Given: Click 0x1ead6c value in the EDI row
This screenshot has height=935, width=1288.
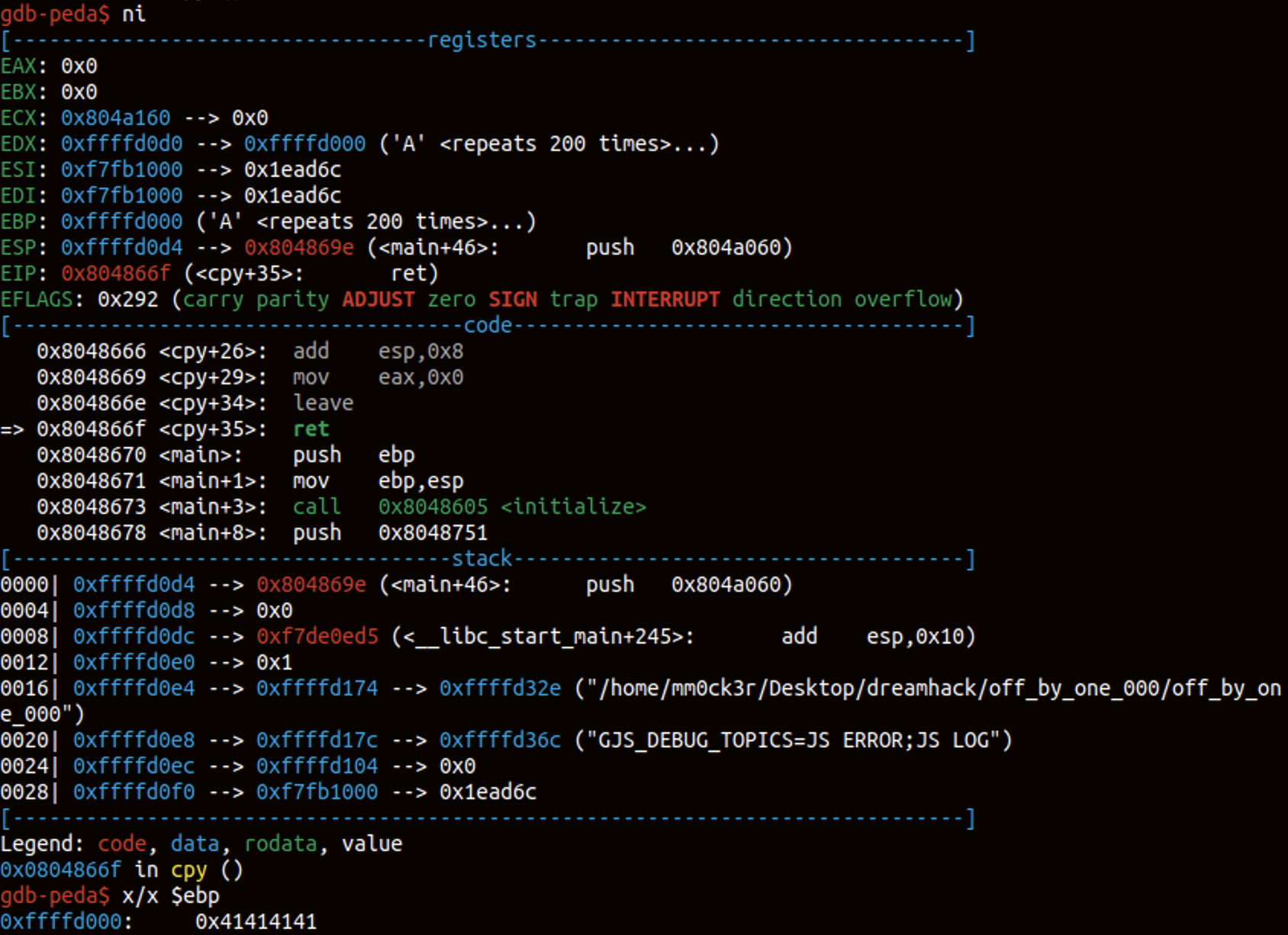Looking at the screenshot, I should tap(293, 196).
